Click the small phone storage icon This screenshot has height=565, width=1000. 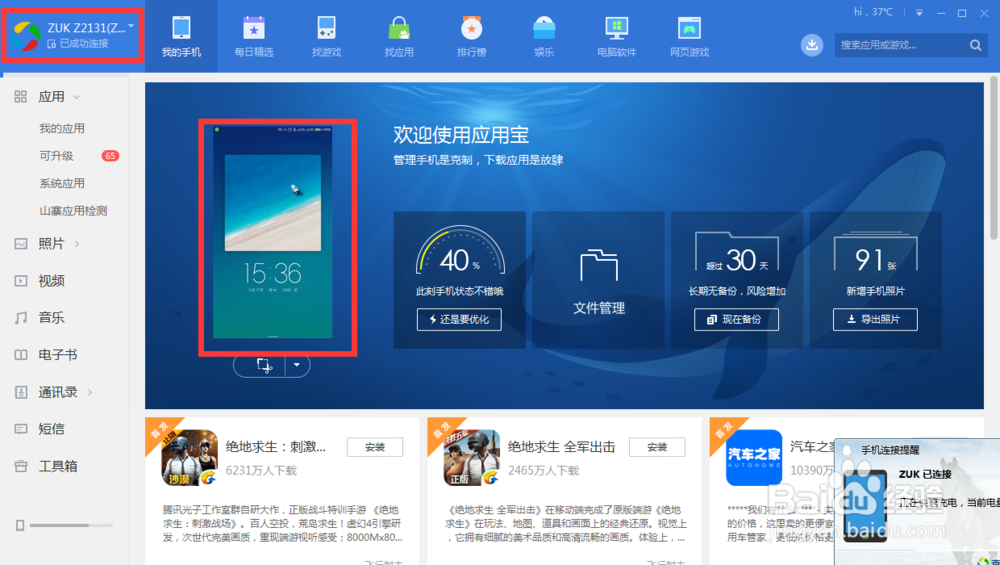(20, 525)
